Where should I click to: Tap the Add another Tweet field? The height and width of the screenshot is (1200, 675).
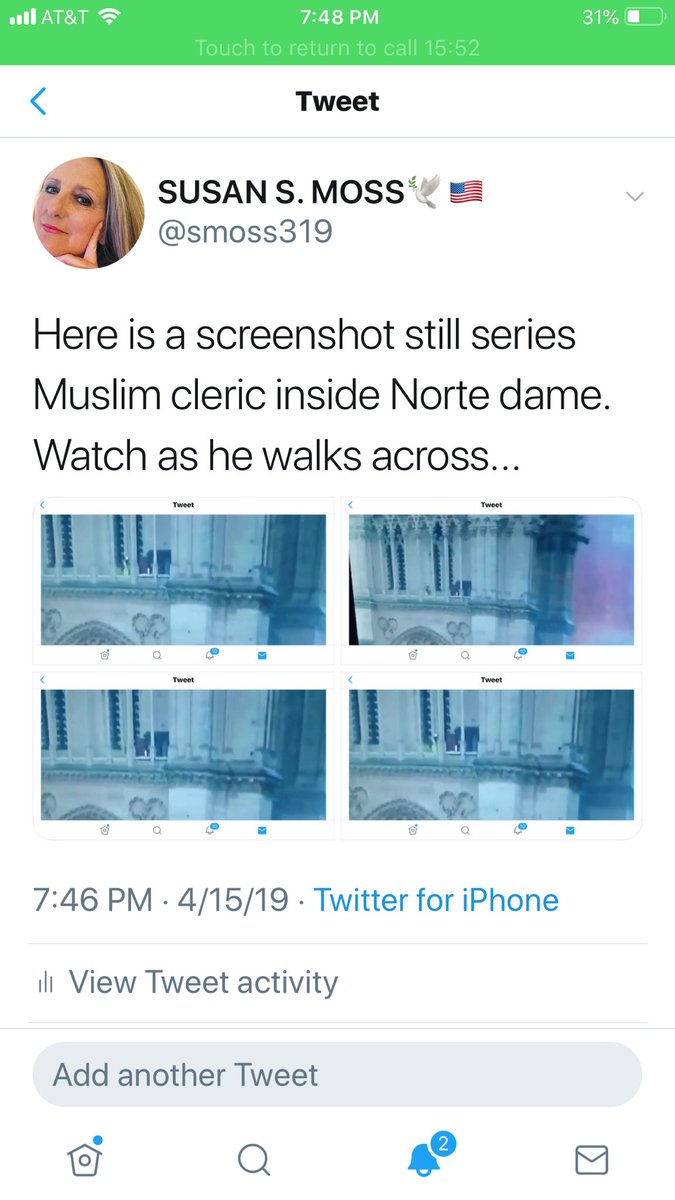coord(337,1075)
